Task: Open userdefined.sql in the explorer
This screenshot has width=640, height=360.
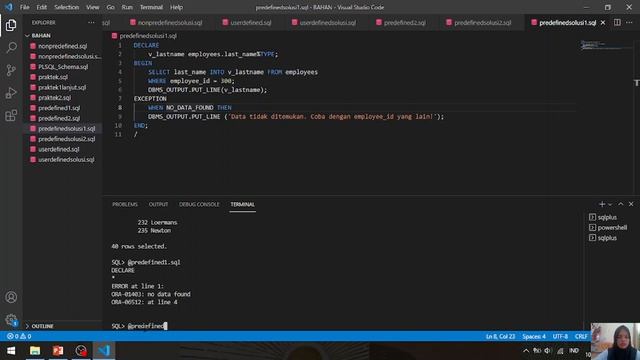Action: [x=59, y=149]
